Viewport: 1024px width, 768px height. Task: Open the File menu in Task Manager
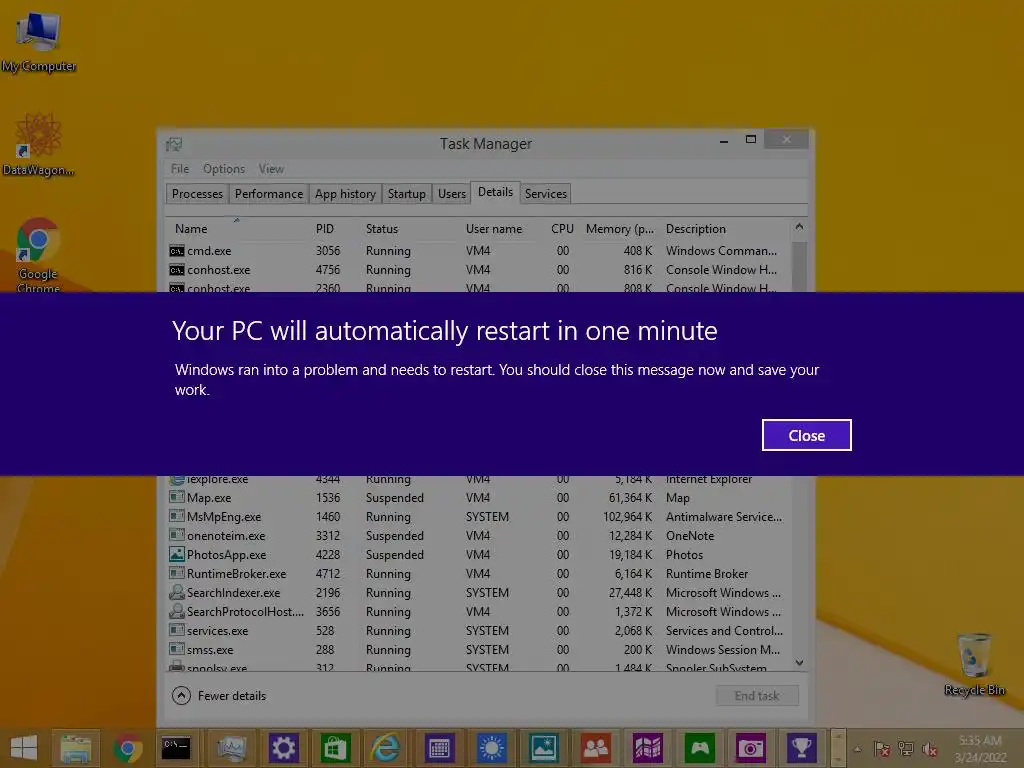(x=180, y=168)
